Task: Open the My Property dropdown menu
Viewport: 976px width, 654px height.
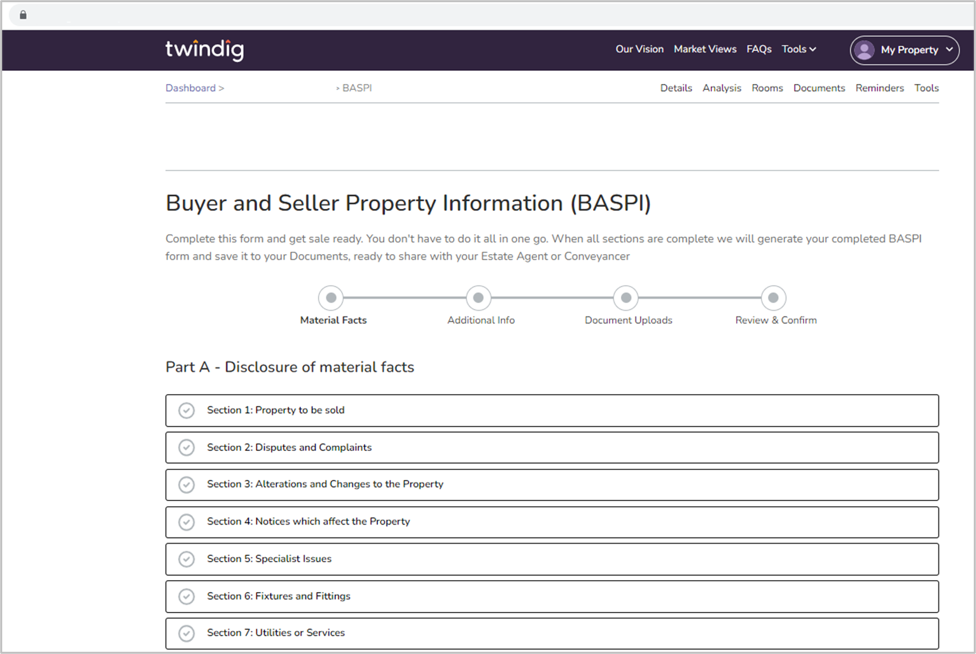Action: 904,50
